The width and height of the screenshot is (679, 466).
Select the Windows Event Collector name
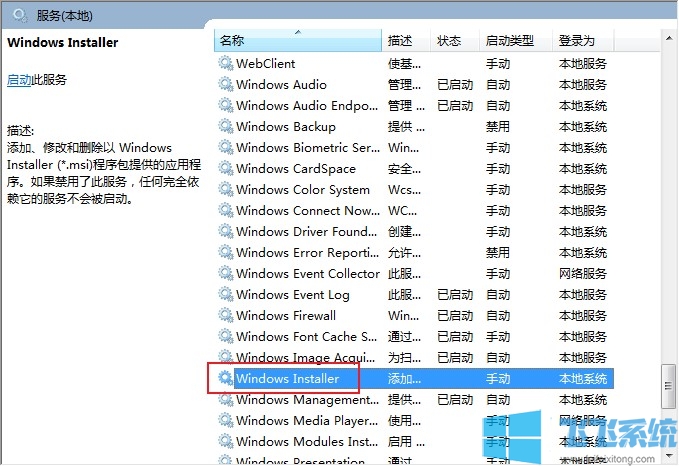tap(308, 274)
